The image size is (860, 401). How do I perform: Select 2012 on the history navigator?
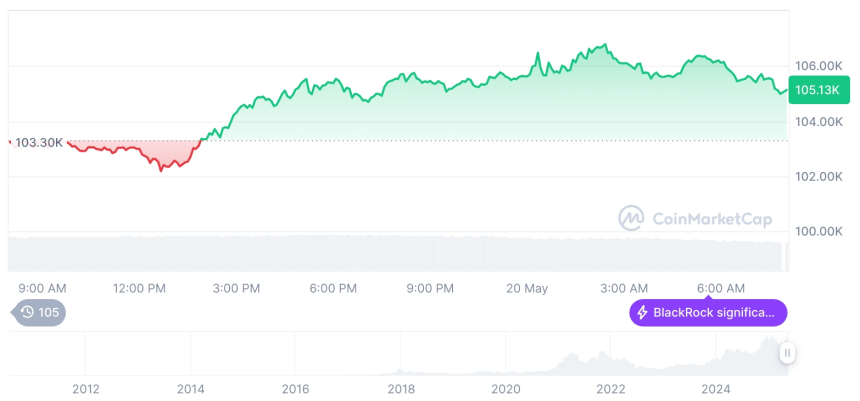tap(85, 389)
